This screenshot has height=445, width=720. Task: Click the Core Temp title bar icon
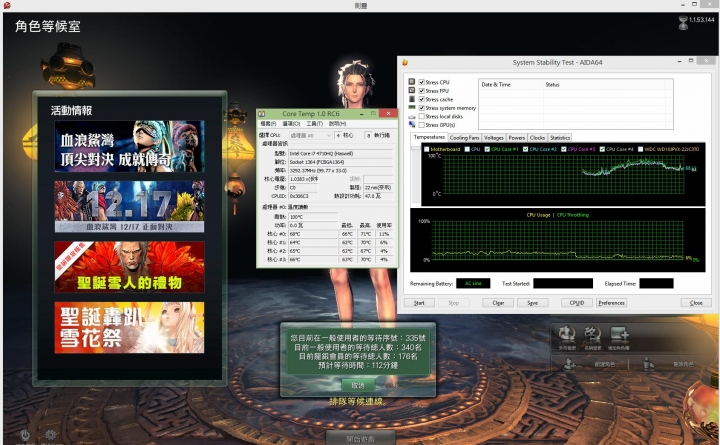pos(262,113)
